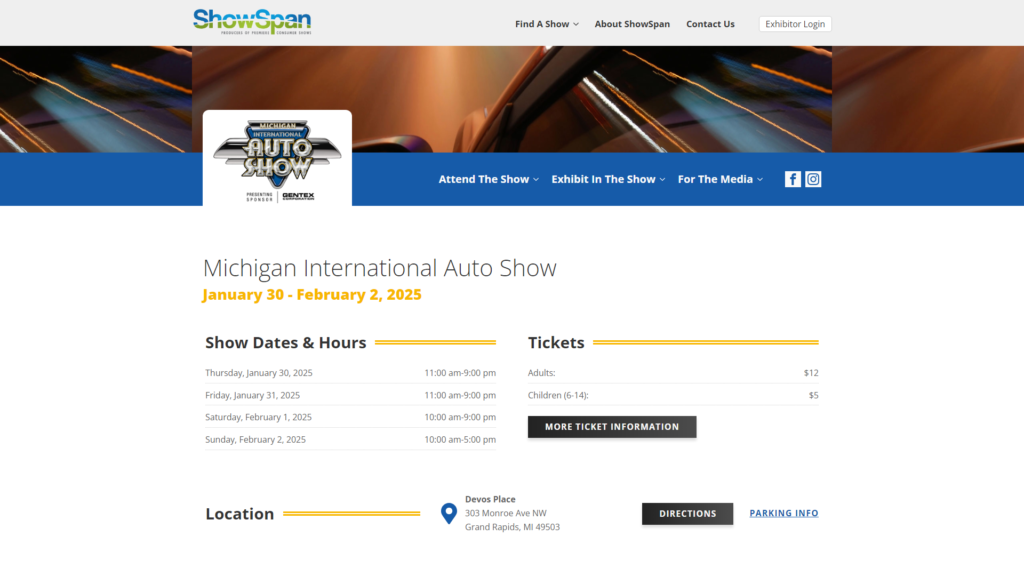Go to About ShowSpan page
The image size is (1024, 576).
pyautogui.click(x=632, y=24)
